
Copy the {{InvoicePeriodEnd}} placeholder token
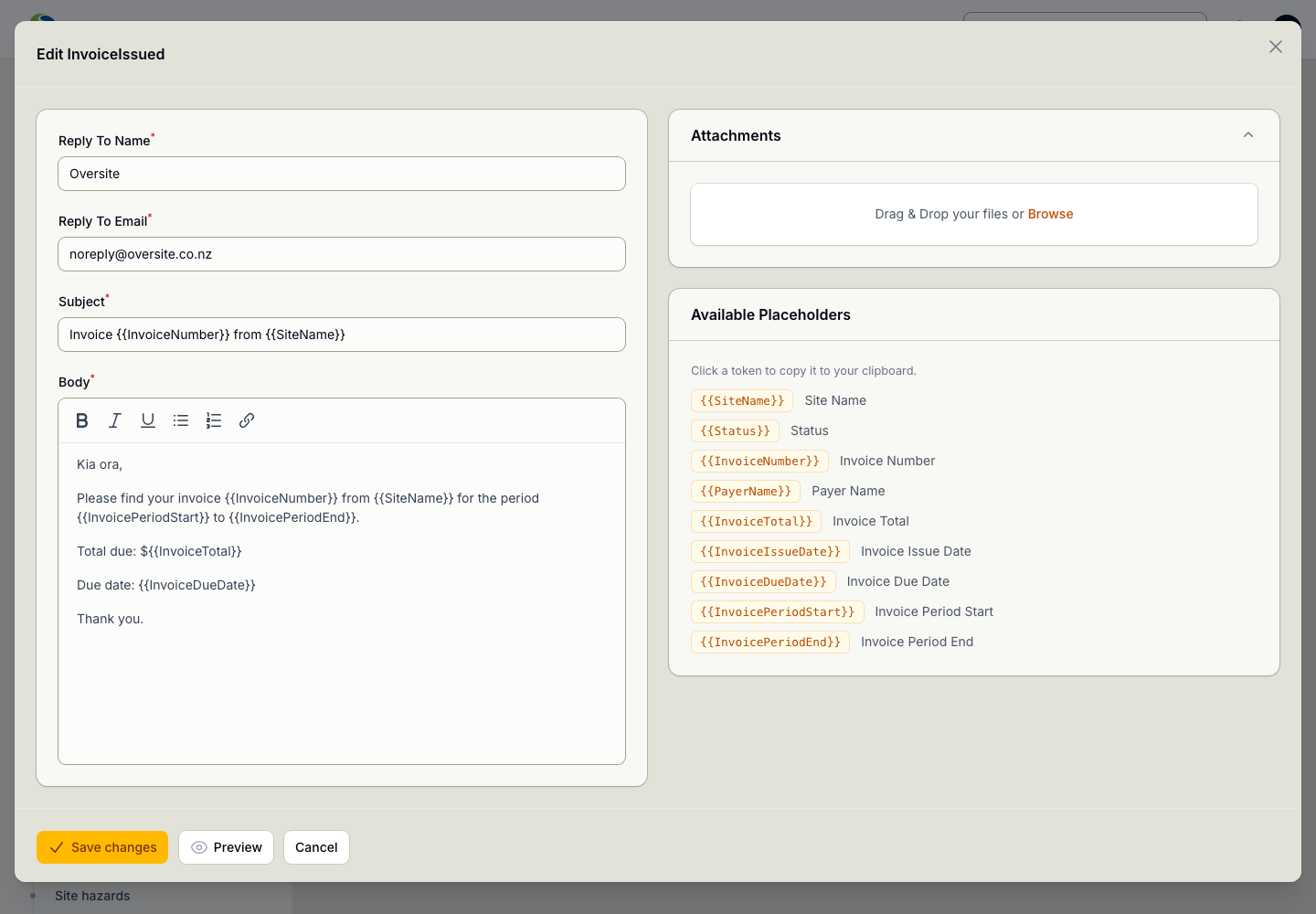coord(770,642)
